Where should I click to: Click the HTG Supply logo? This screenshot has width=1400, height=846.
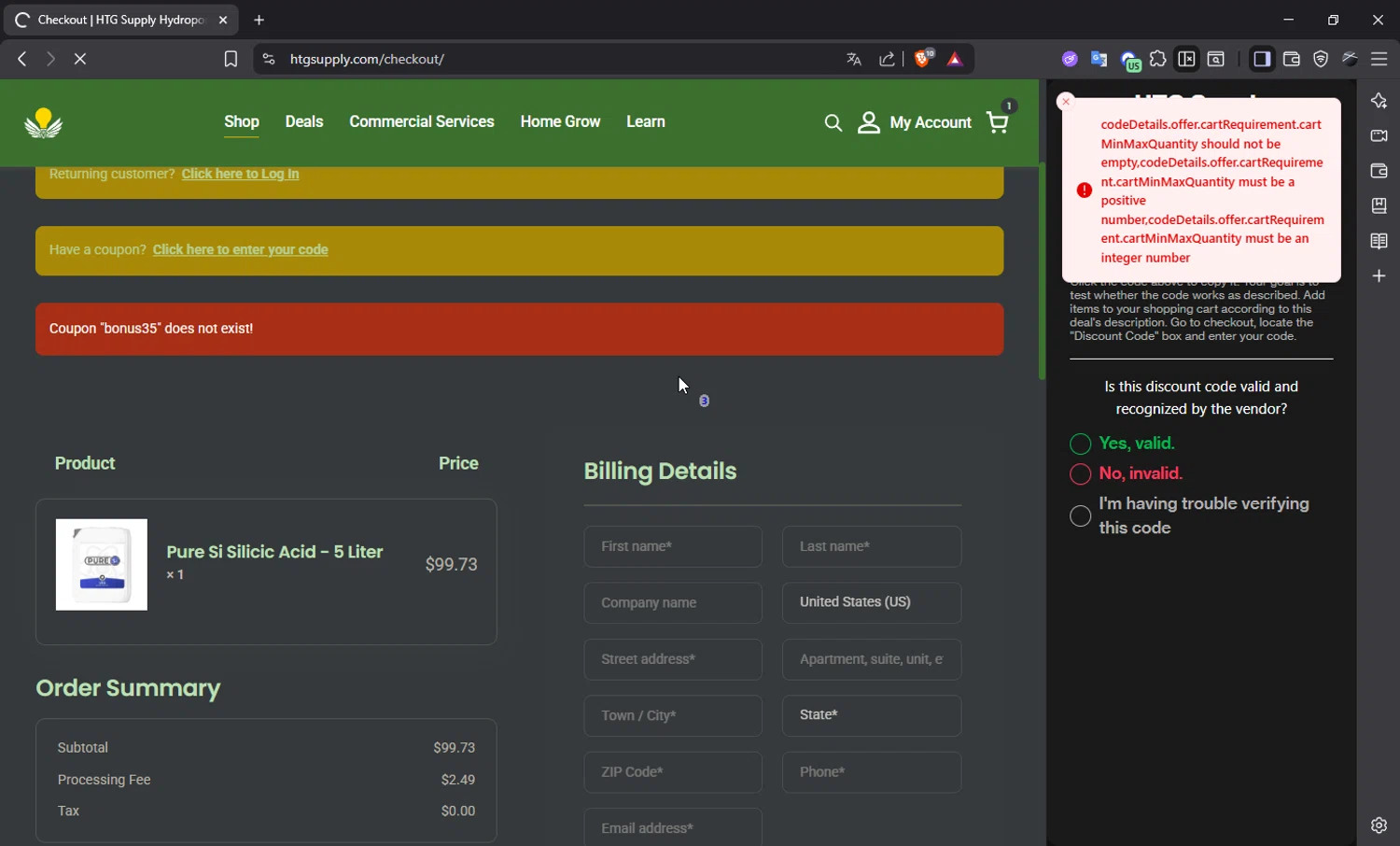coord(43,122)
